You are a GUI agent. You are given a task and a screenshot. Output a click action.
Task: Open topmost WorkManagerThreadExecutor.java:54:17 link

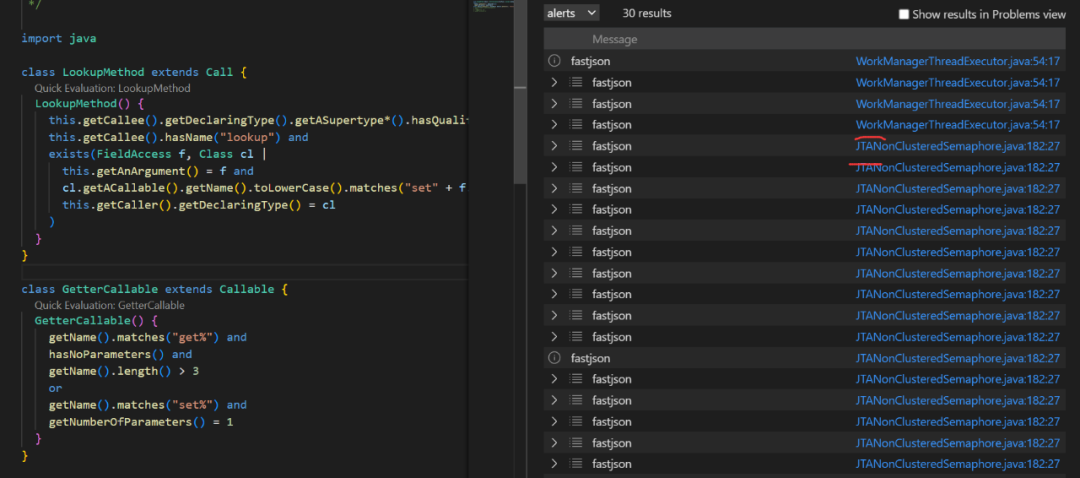957,61
